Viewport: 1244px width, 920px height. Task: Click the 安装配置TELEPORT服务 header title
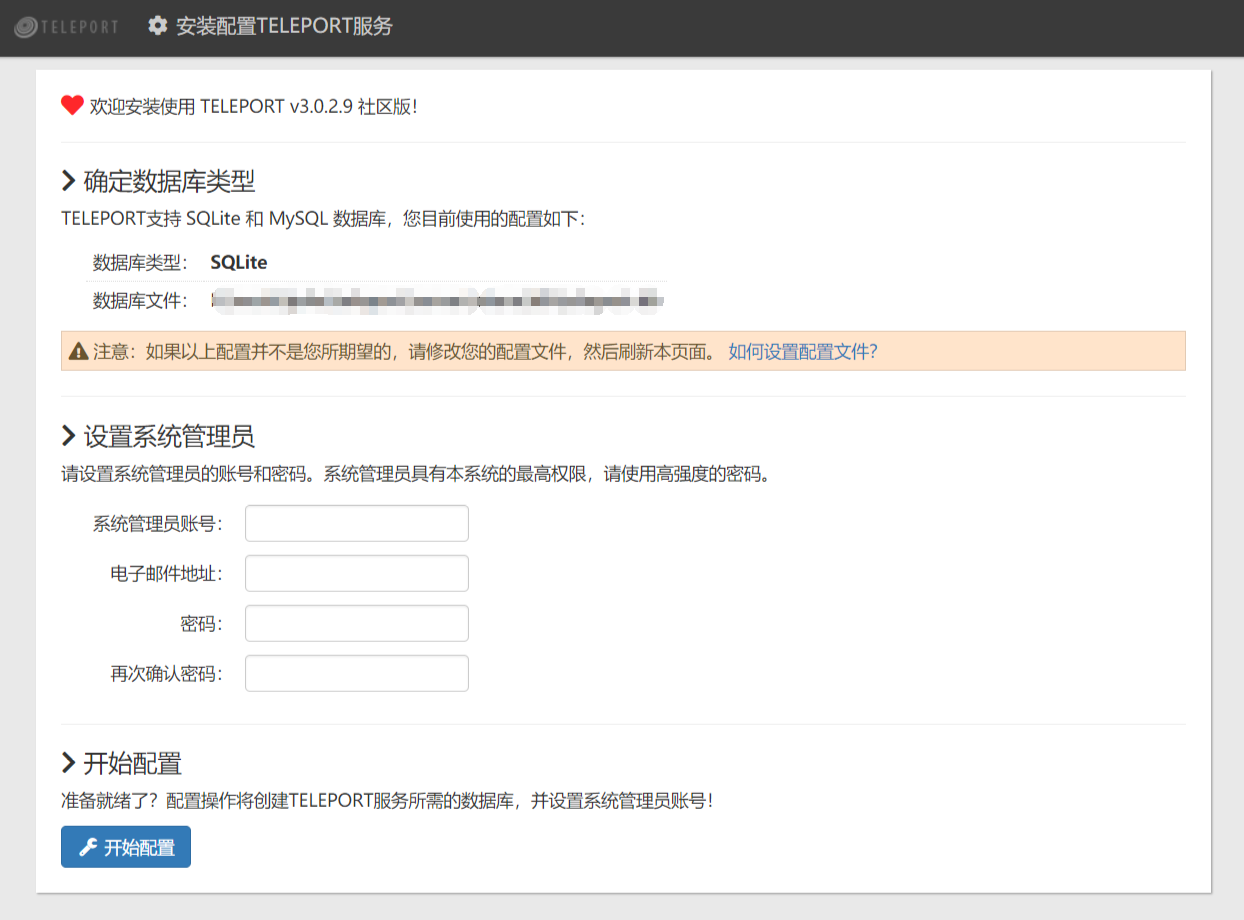tap(284, 26)
